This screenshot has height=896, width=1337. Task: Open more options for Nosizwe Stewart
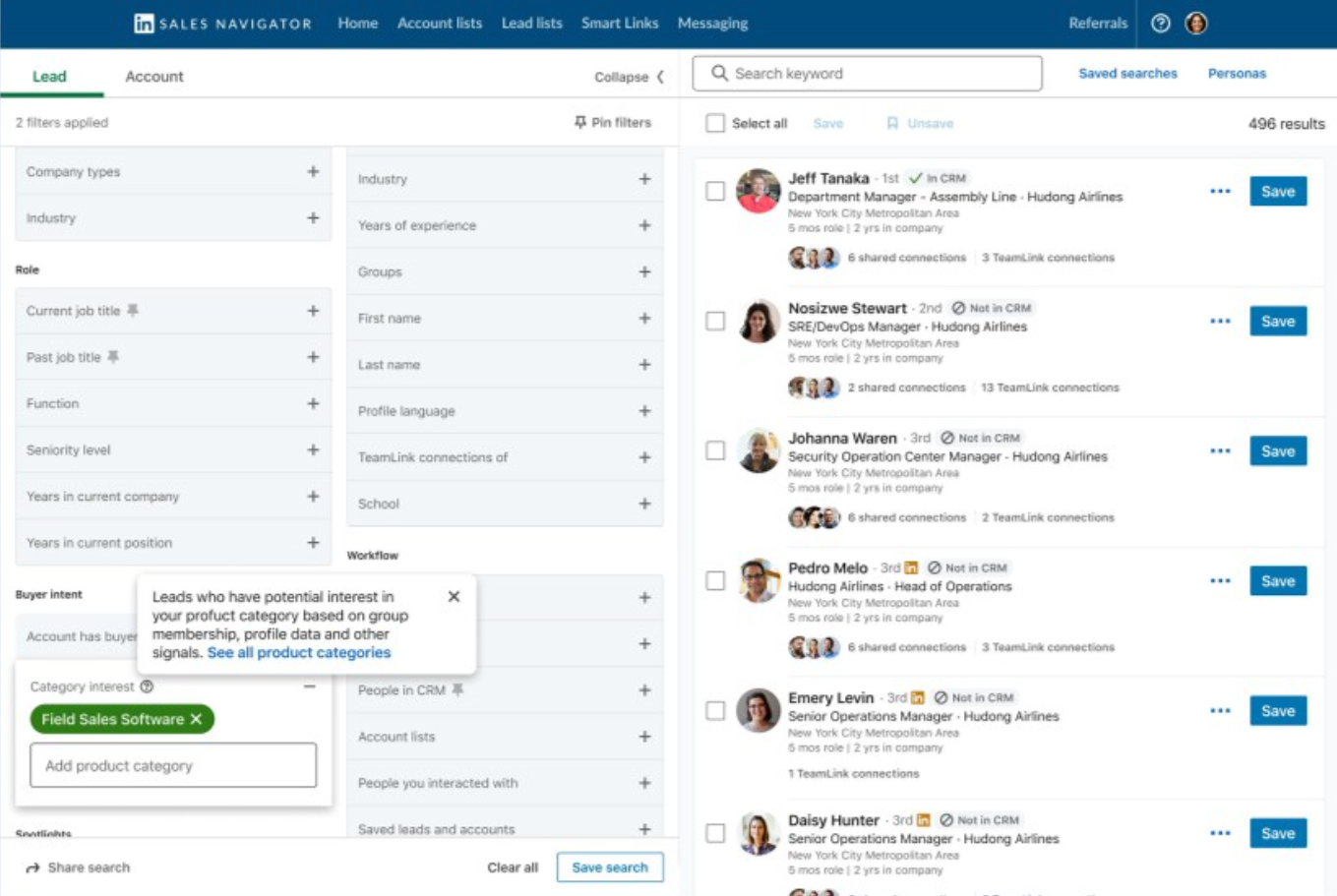1220,321
